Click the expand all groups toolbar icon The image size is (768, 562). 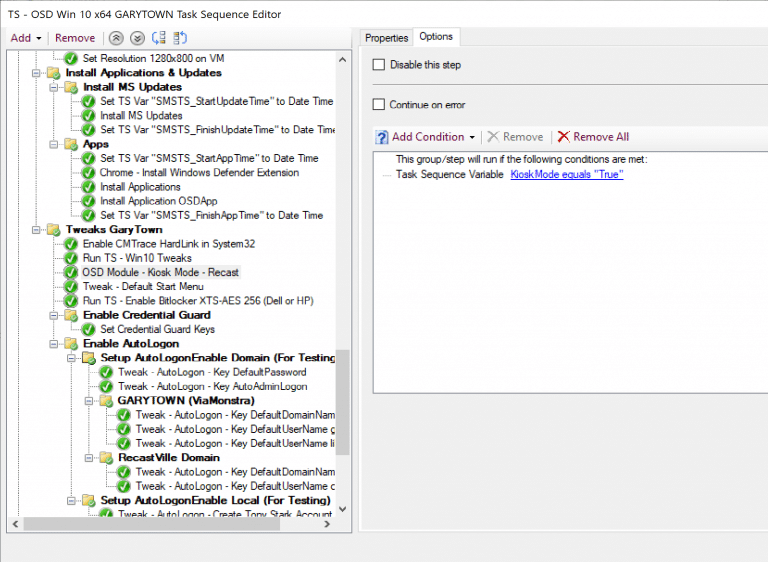(159, 38)
